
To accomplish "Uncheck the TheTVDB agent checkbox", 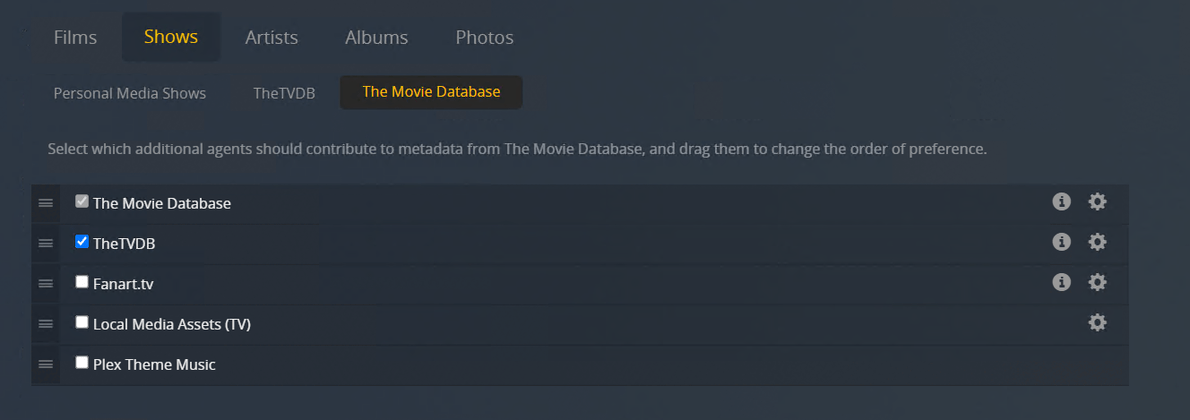I will coord(82,242).
